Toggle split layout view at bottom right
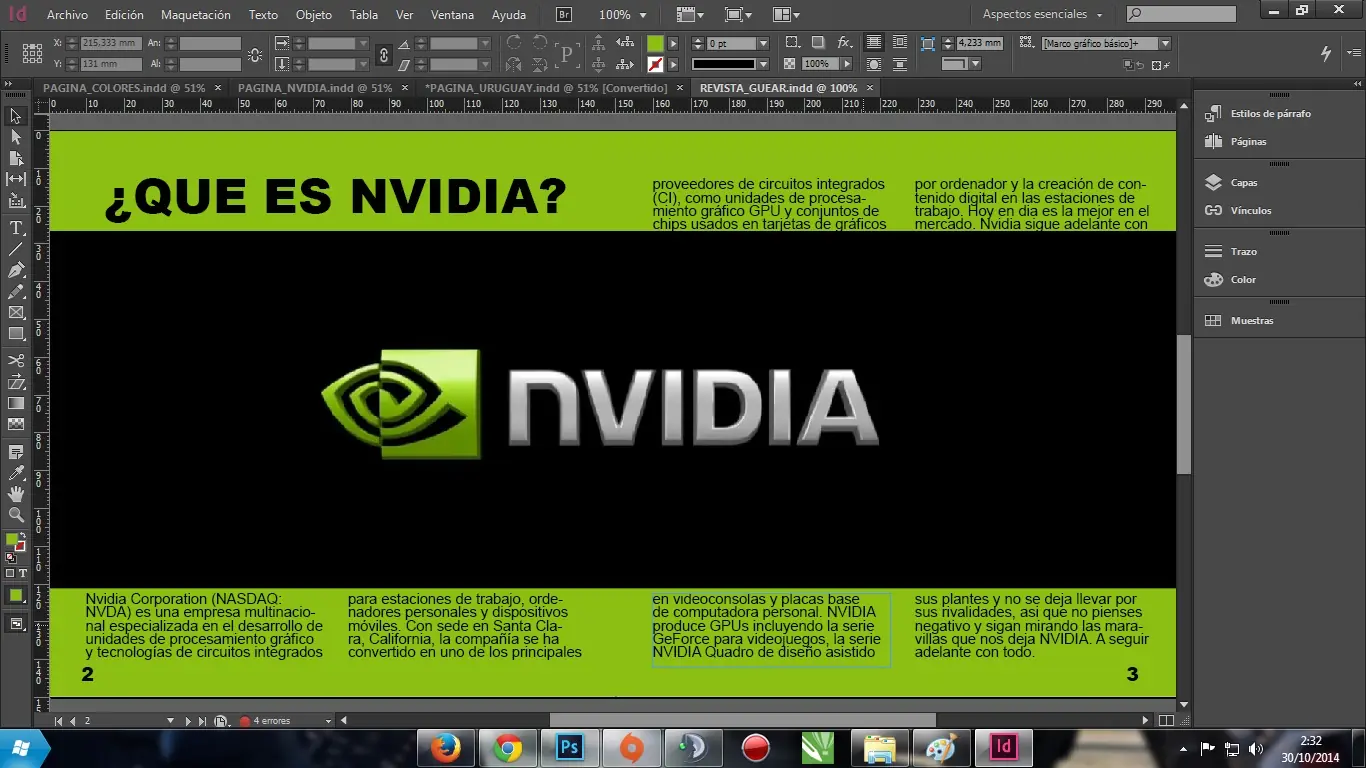 point(1166,720)
